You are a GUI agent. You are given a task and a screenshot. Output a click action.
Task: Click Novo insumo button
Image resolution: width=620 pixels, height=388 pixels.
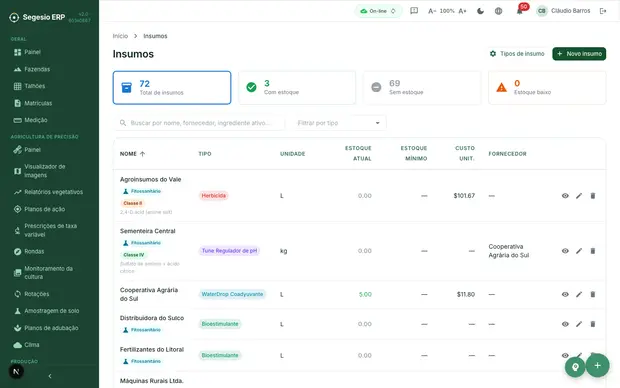click(x=579, y=54)
